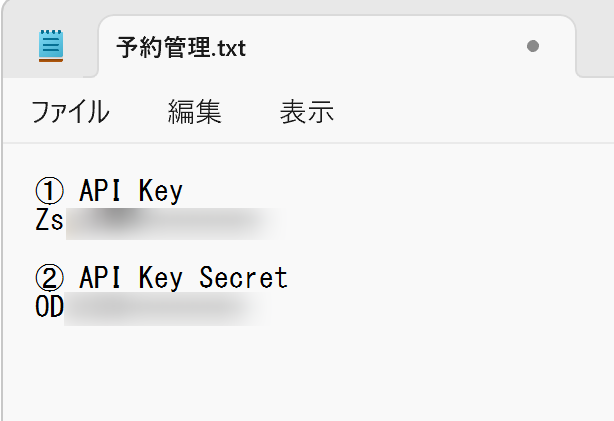Click the Notepad app icon

coord(50,46)
